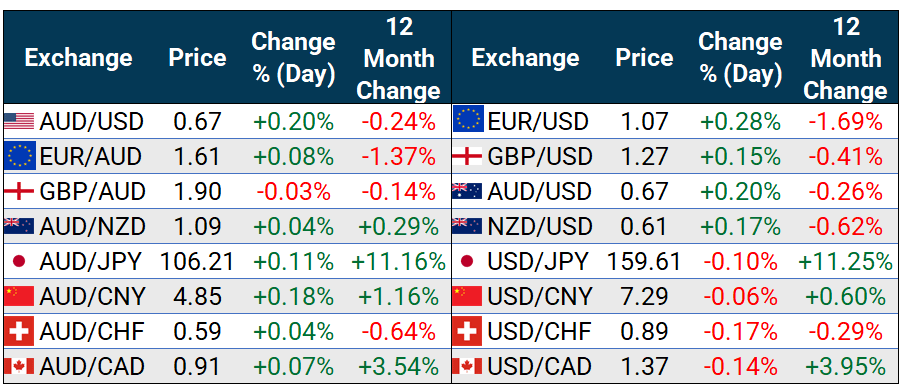Image resolution: width=902 pixels, height=392 pixels.
Task: Select the left Change % (Day) header
Action: click(293, 58)
